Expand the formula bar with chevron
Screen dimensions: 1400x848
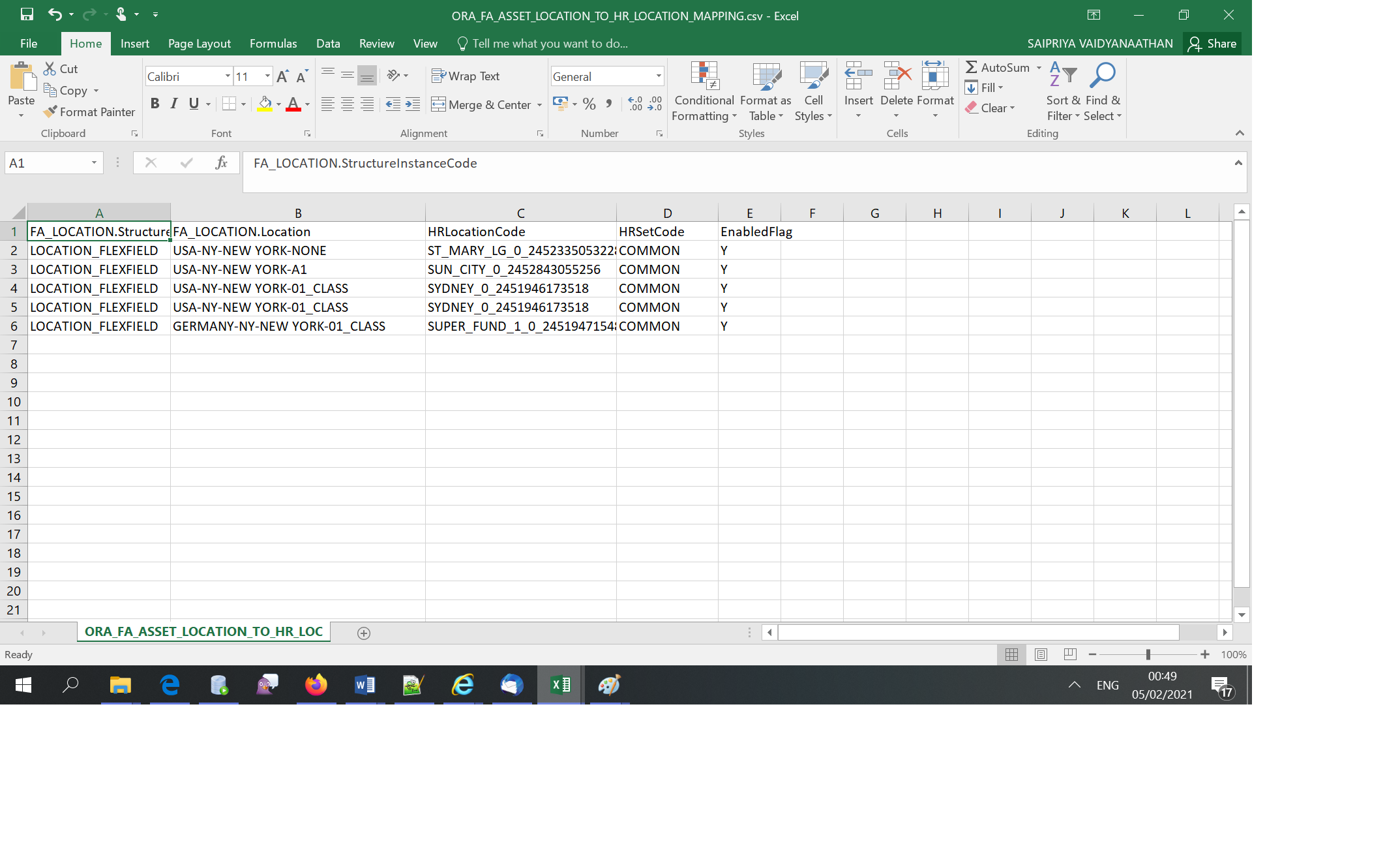pyautogui.click(x=1238, y=163)
